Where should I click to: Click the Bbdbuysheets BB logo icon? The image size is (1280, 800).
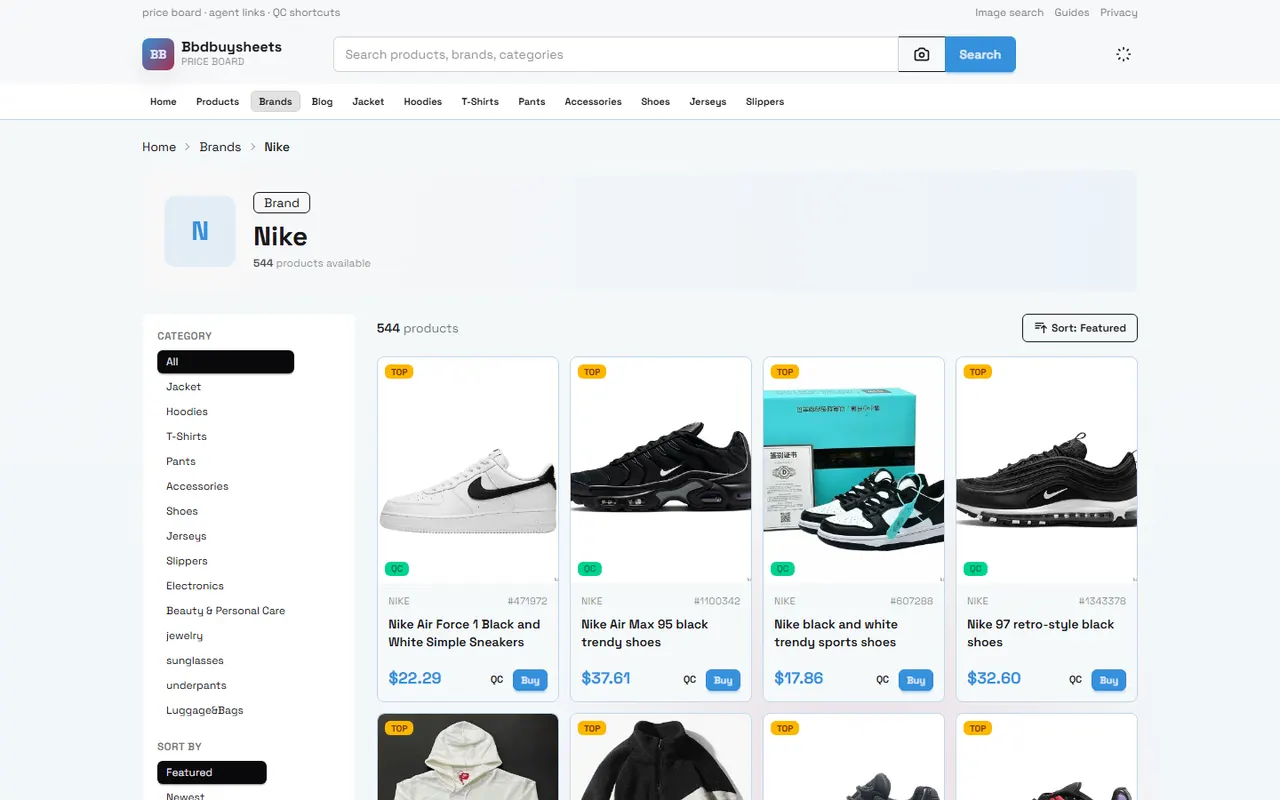click(x=158, y=54)
